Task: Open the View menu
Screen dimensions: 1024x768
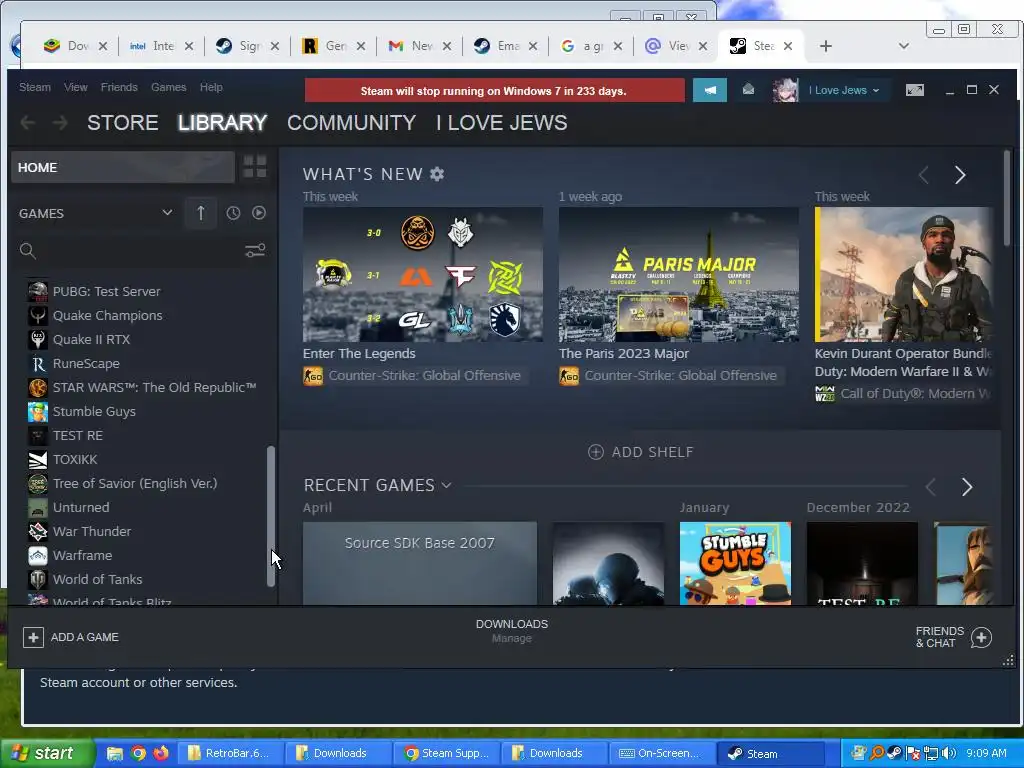Action: [76, 87]
